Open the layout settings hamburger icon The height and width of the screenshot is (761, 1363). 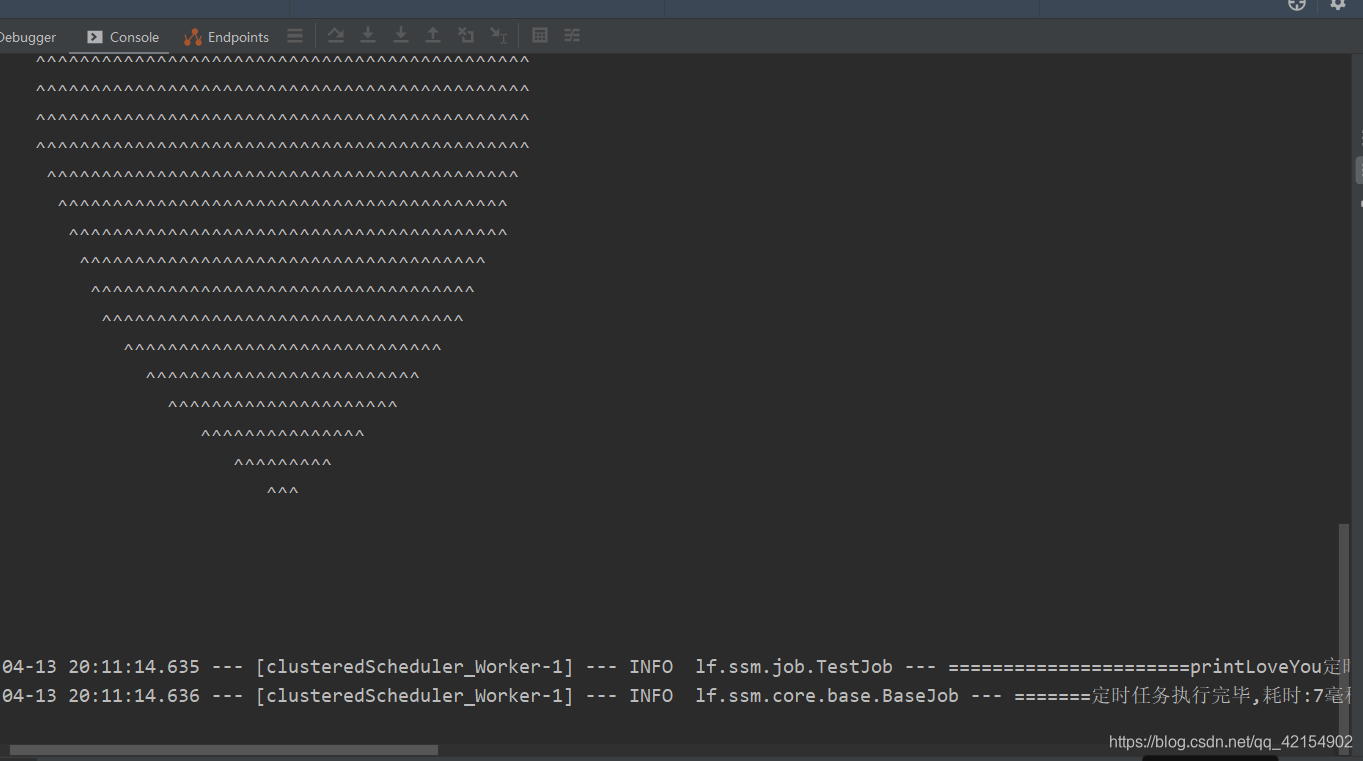tap(295, 36)
